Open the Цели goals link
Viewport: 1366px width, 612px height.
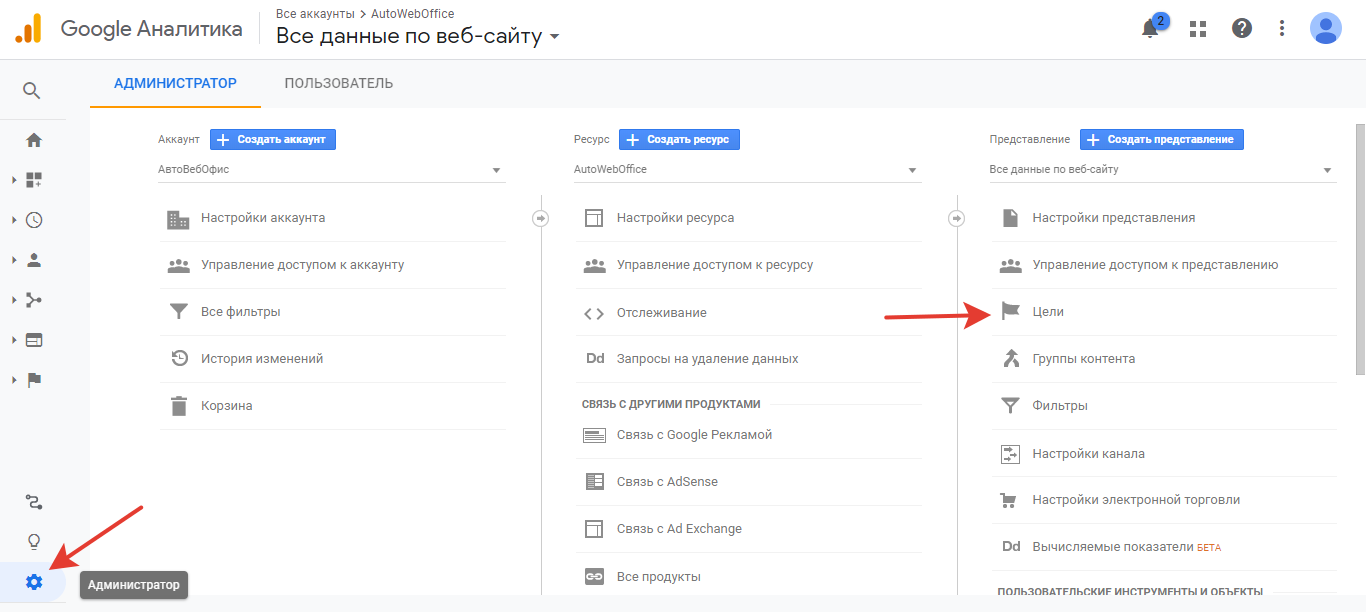(1048, 312)
